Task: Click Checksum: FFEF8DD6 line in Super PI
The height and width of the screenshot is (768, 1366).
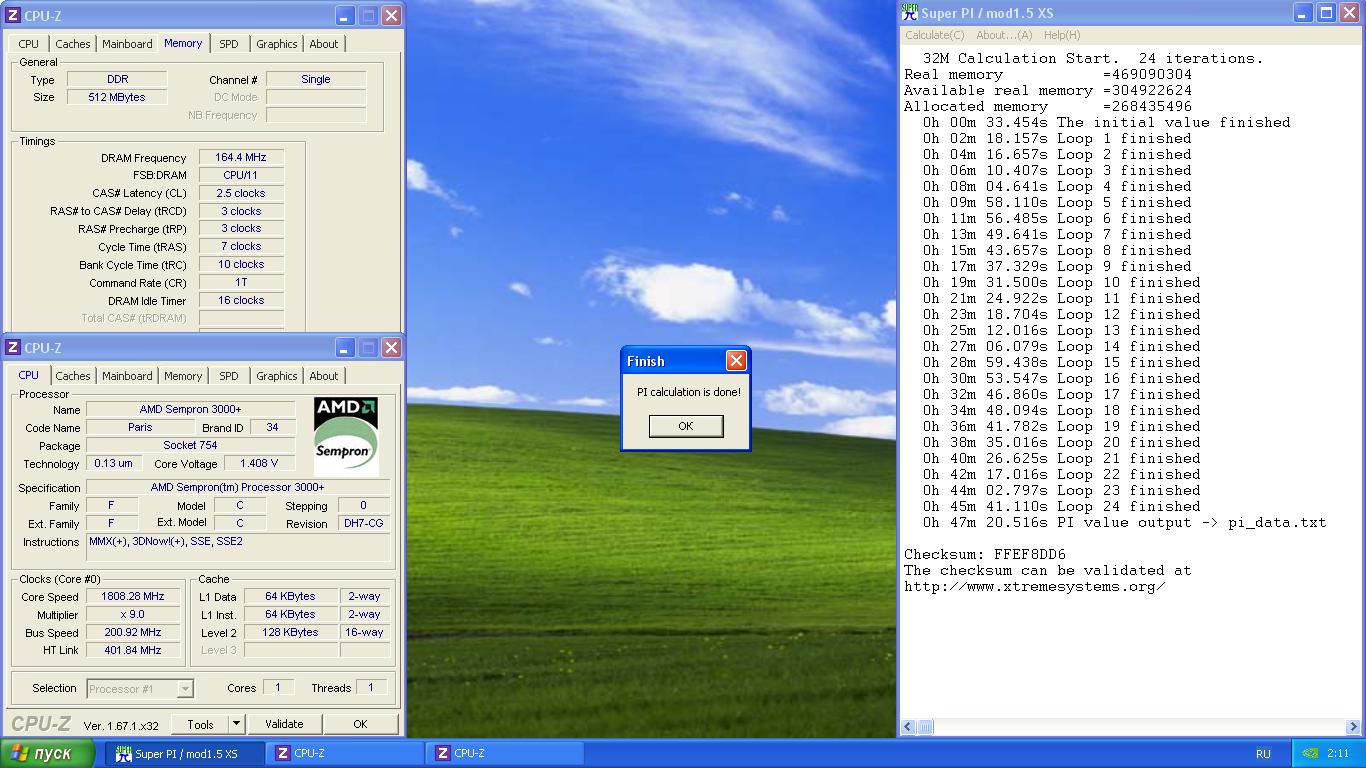Action: (x=985, y=554)
